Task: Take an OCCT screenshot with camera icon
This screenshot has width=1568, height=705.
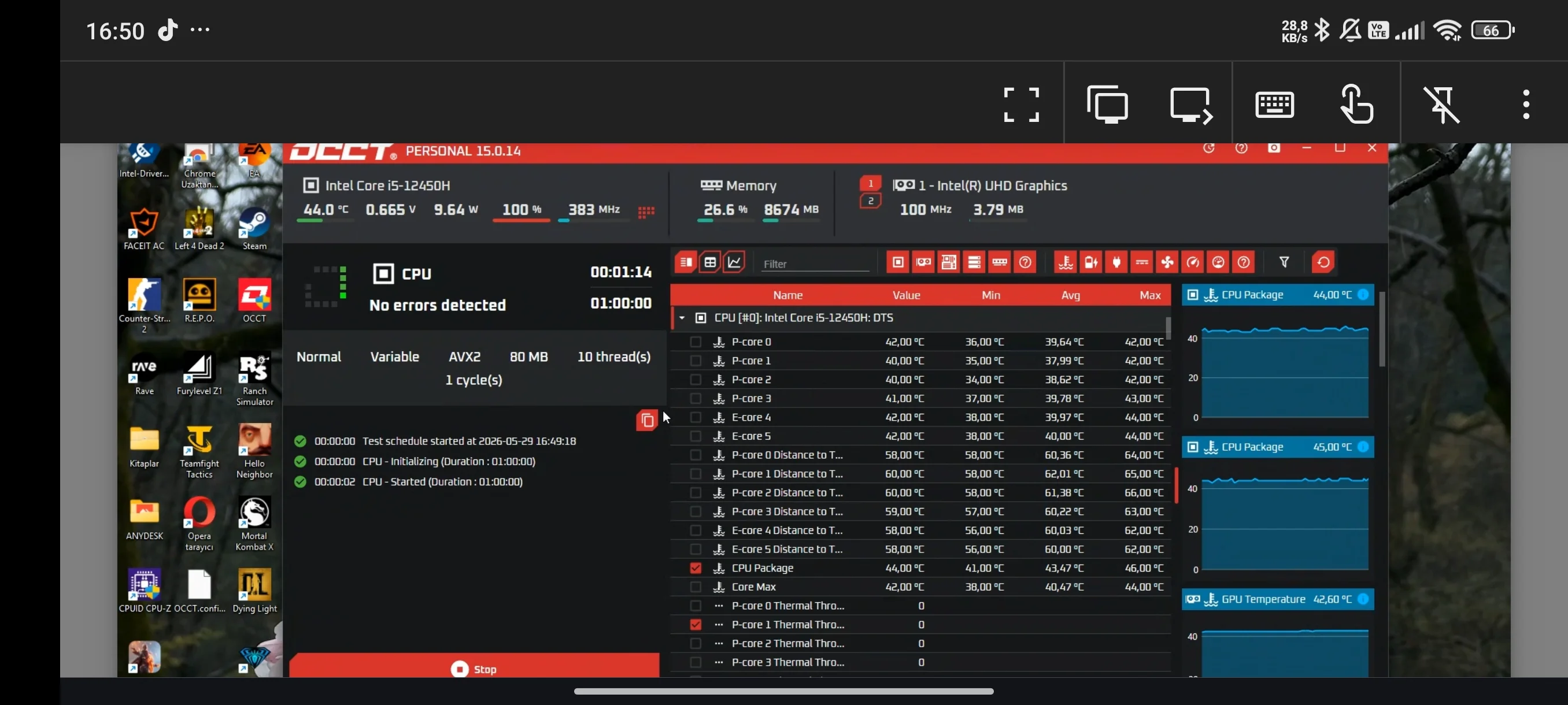Action: (x=1273, y=148)
